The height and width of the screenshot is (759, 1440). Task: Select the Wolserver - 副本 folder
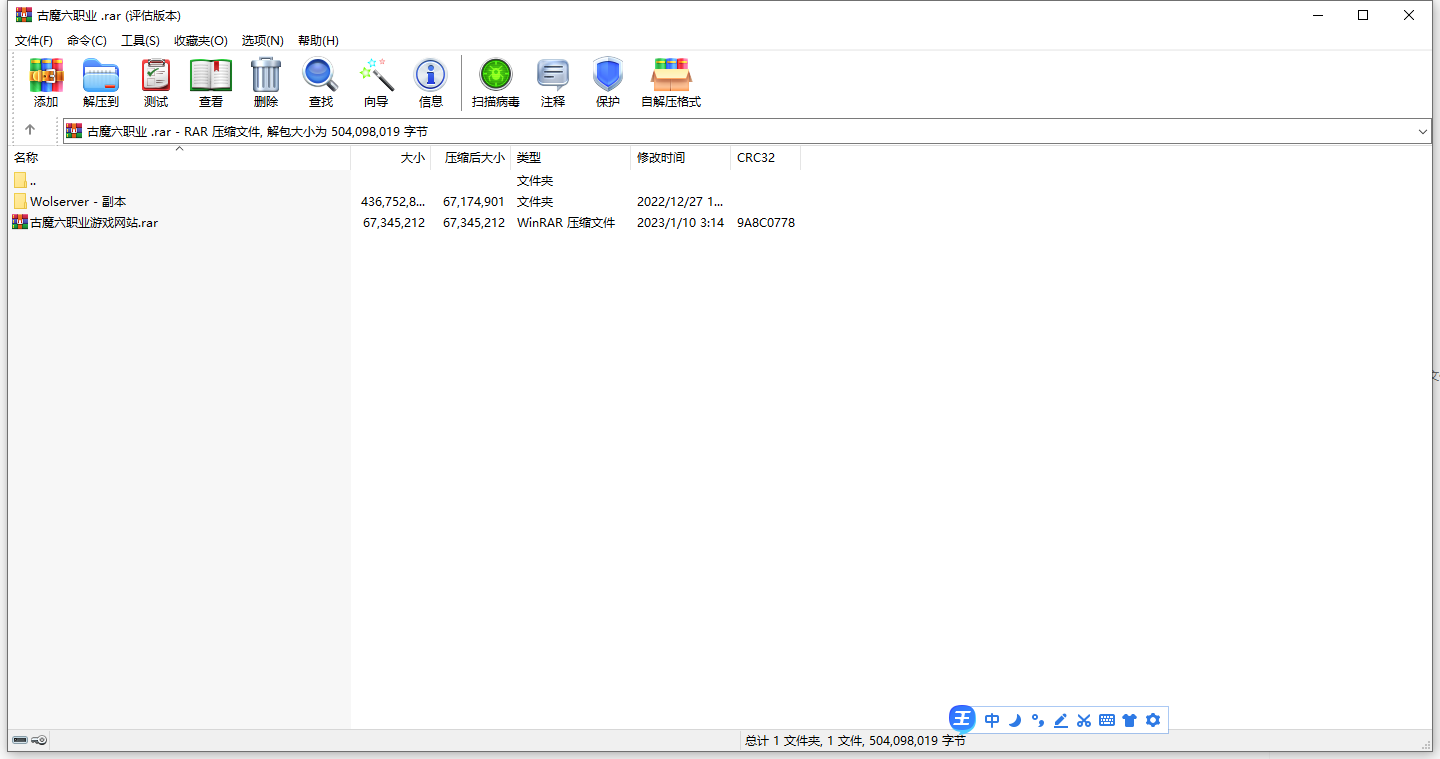pyautogui.click(x=78, y=202)
